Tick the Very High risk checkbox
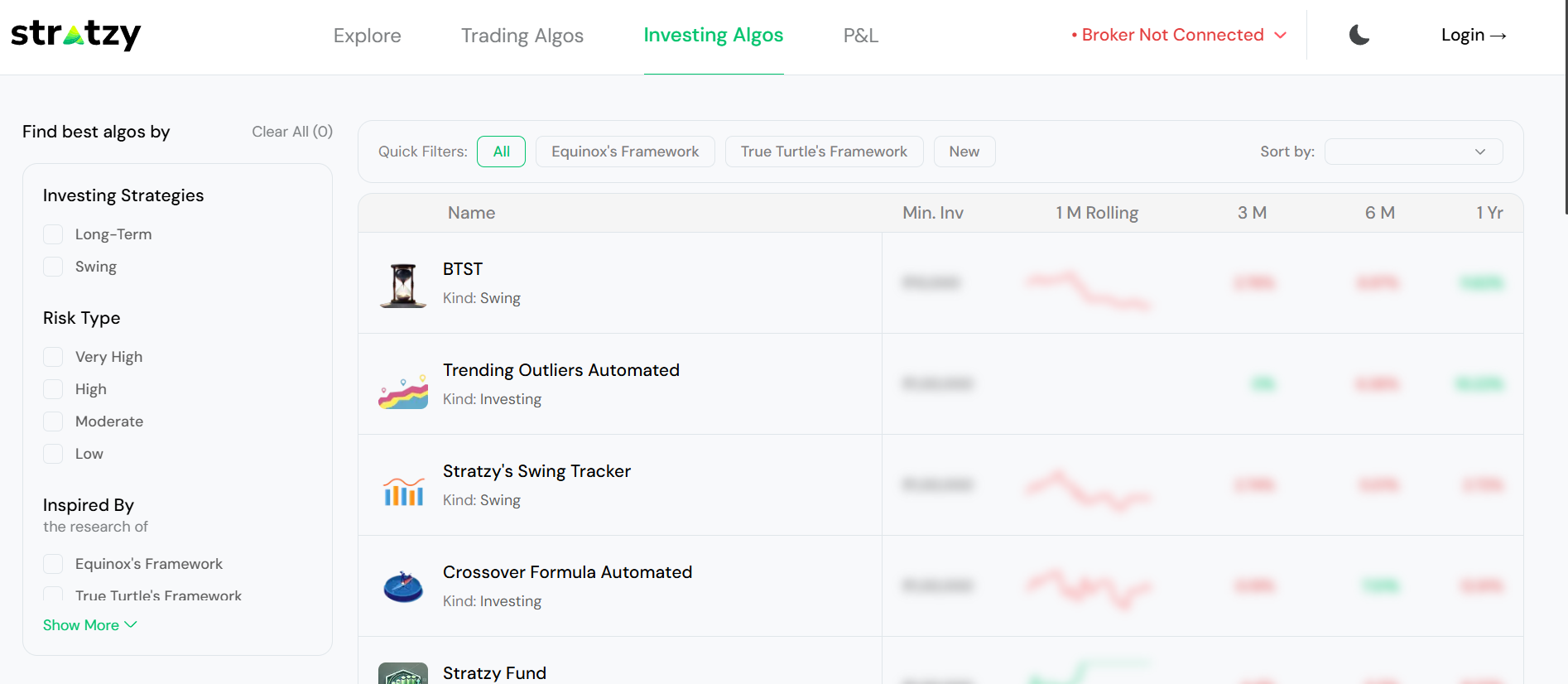The image size is (1568, 684). [53, 357]
